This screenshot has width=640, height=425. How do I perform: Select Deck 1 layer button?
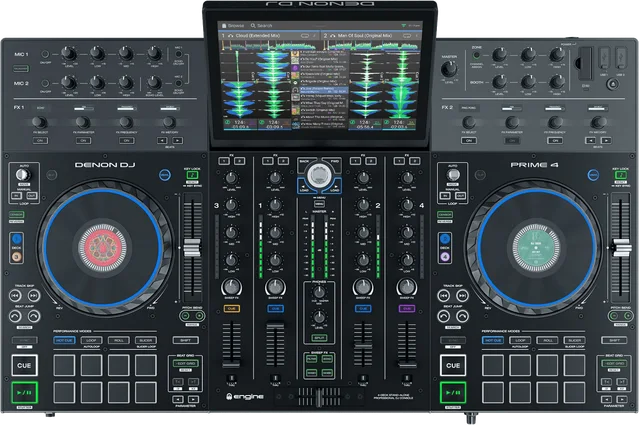click(17, 238)
